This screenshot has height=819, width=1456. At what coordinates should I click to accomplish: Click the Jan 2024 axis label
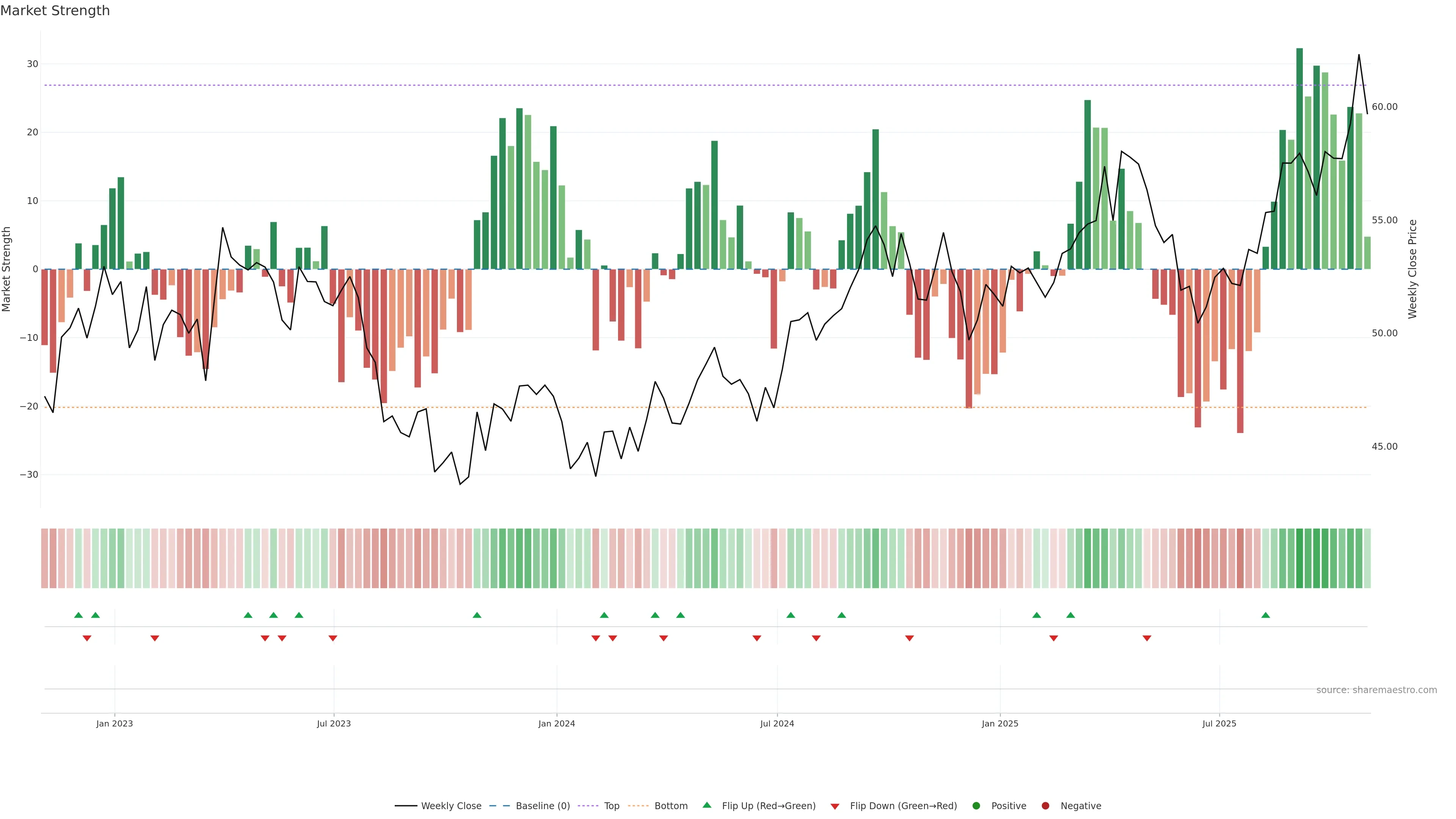(556, 723)
